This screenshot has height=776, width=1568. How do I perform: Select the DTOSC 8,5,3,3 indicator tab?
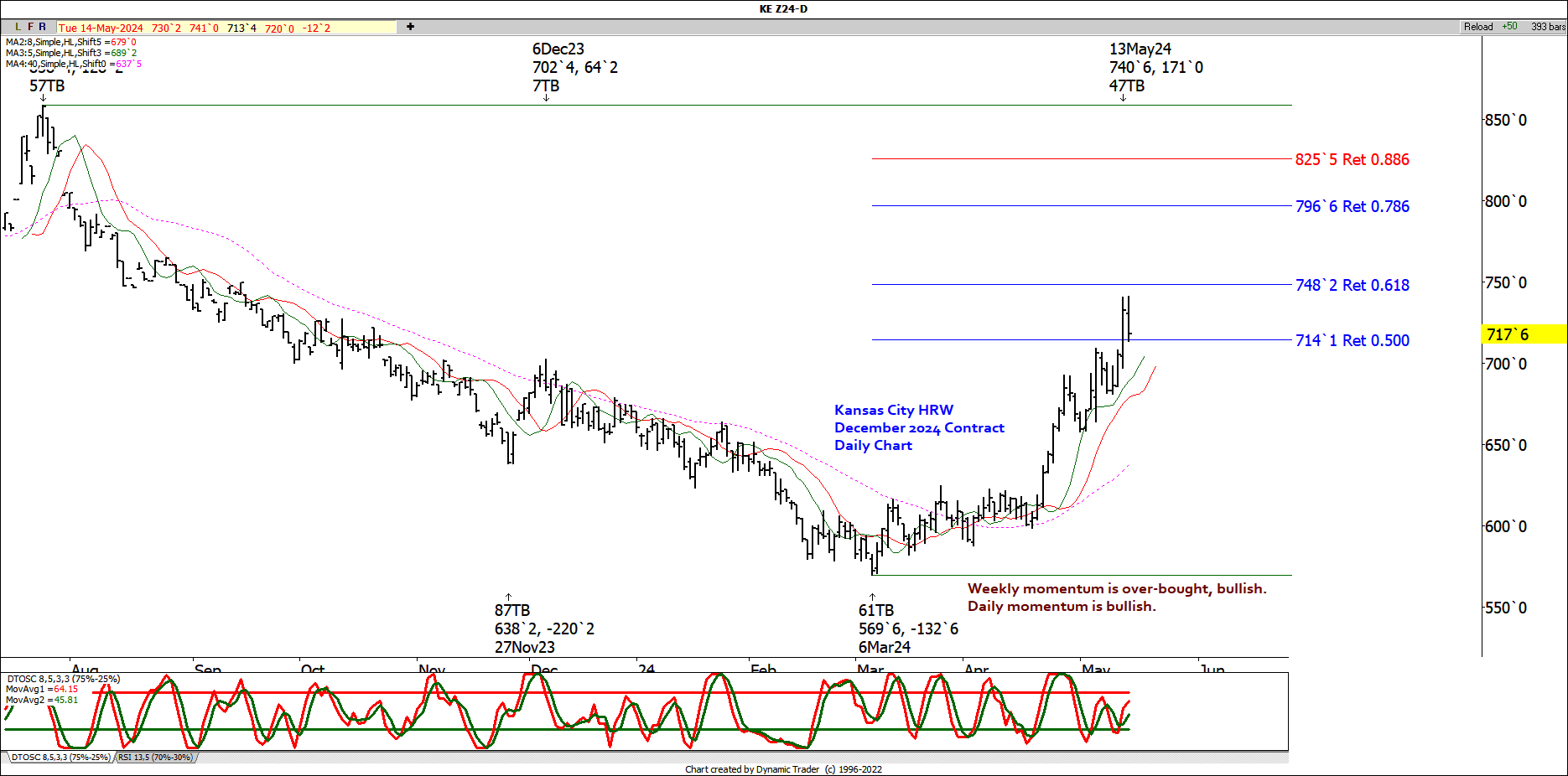(x=60, y=758)
